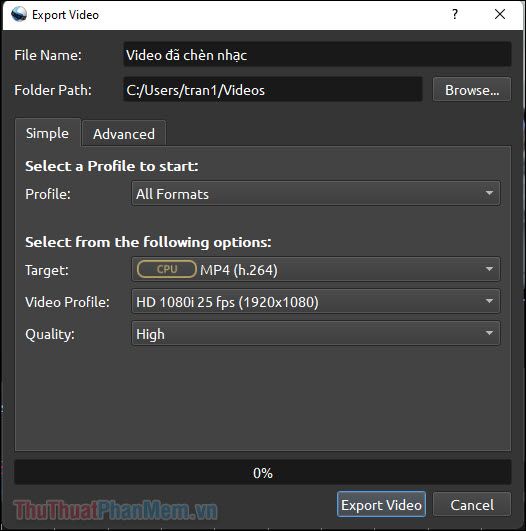Click the Folder Path text field

click(273, 89)
